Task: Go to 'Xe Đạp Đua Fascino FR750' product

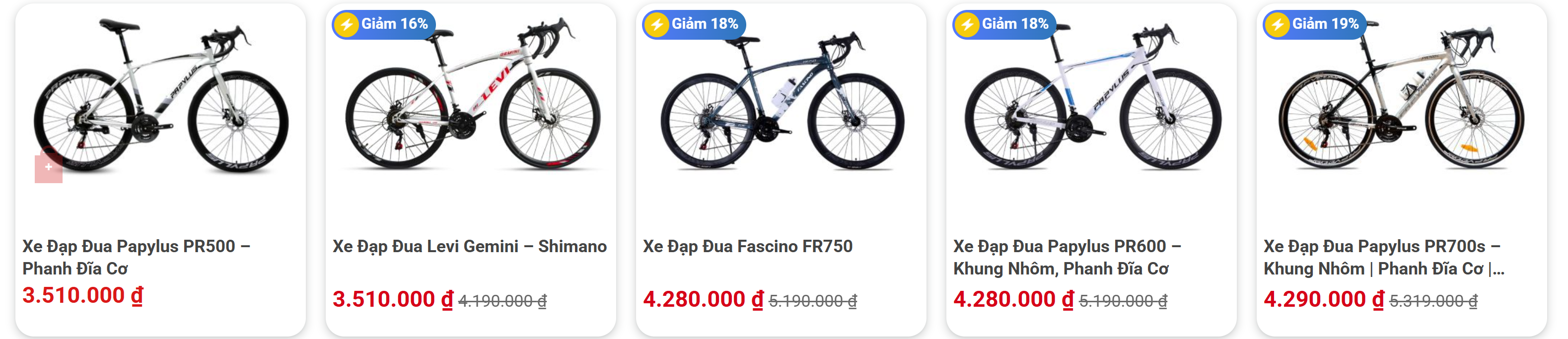Action: coord(747,247)
